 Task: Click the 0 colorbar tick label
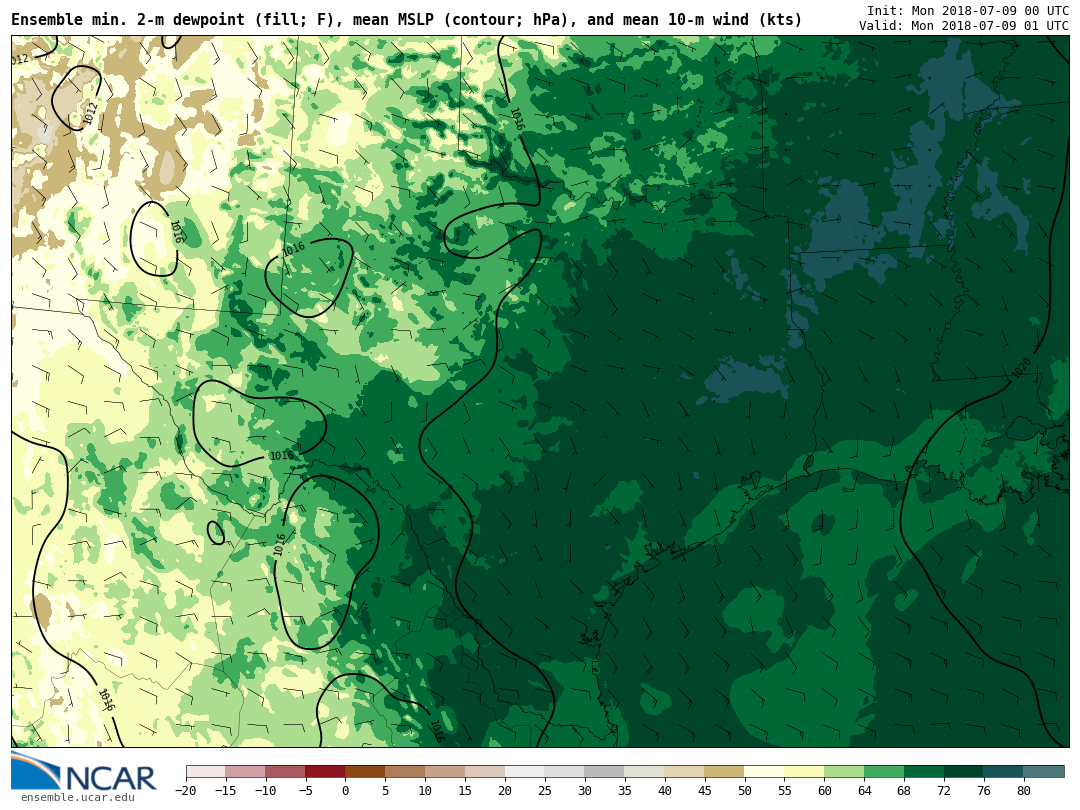click(345, 790)
